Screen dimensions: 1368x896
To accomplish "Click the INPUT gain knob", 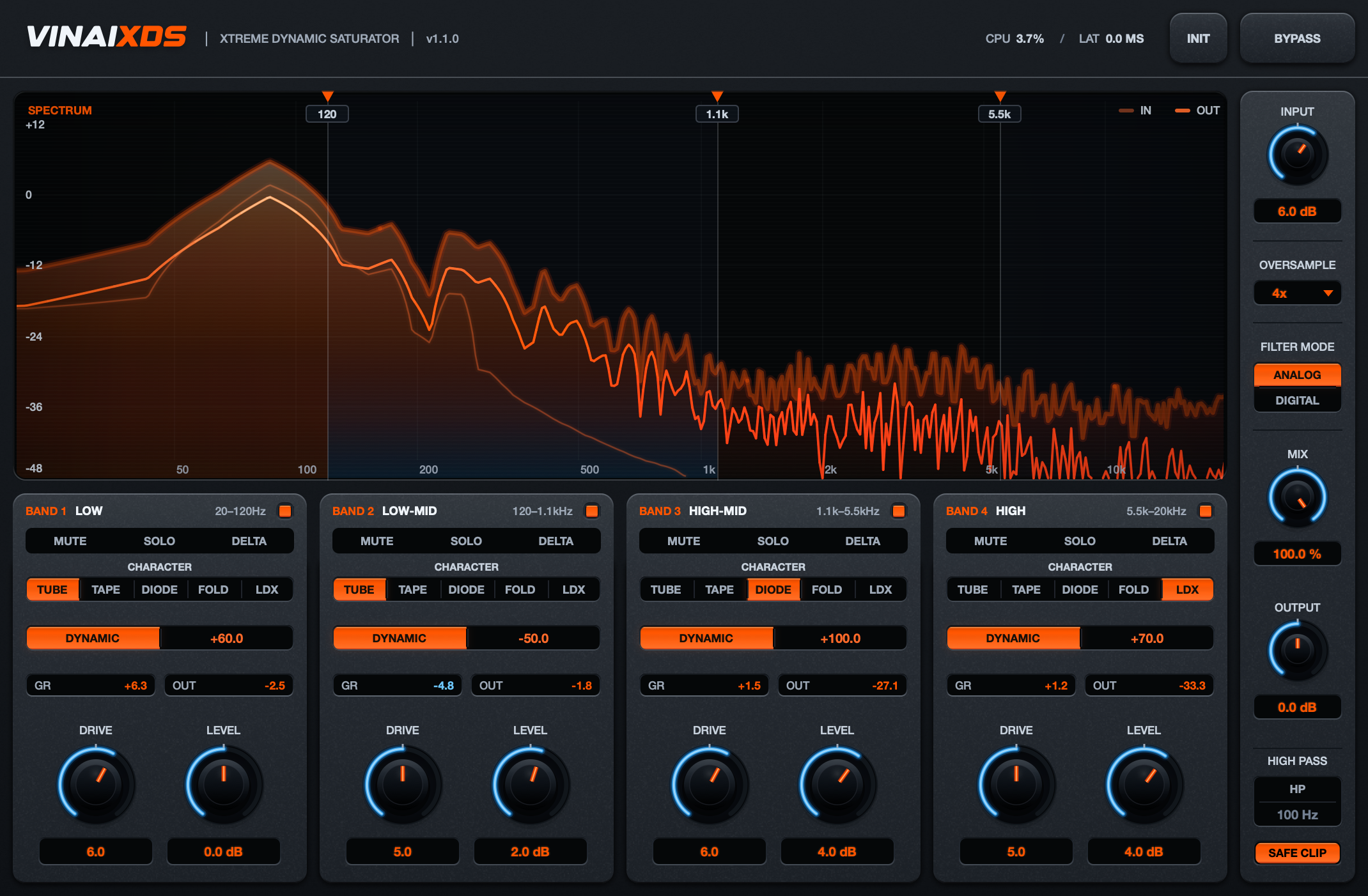I will [x=1297, y=155].
